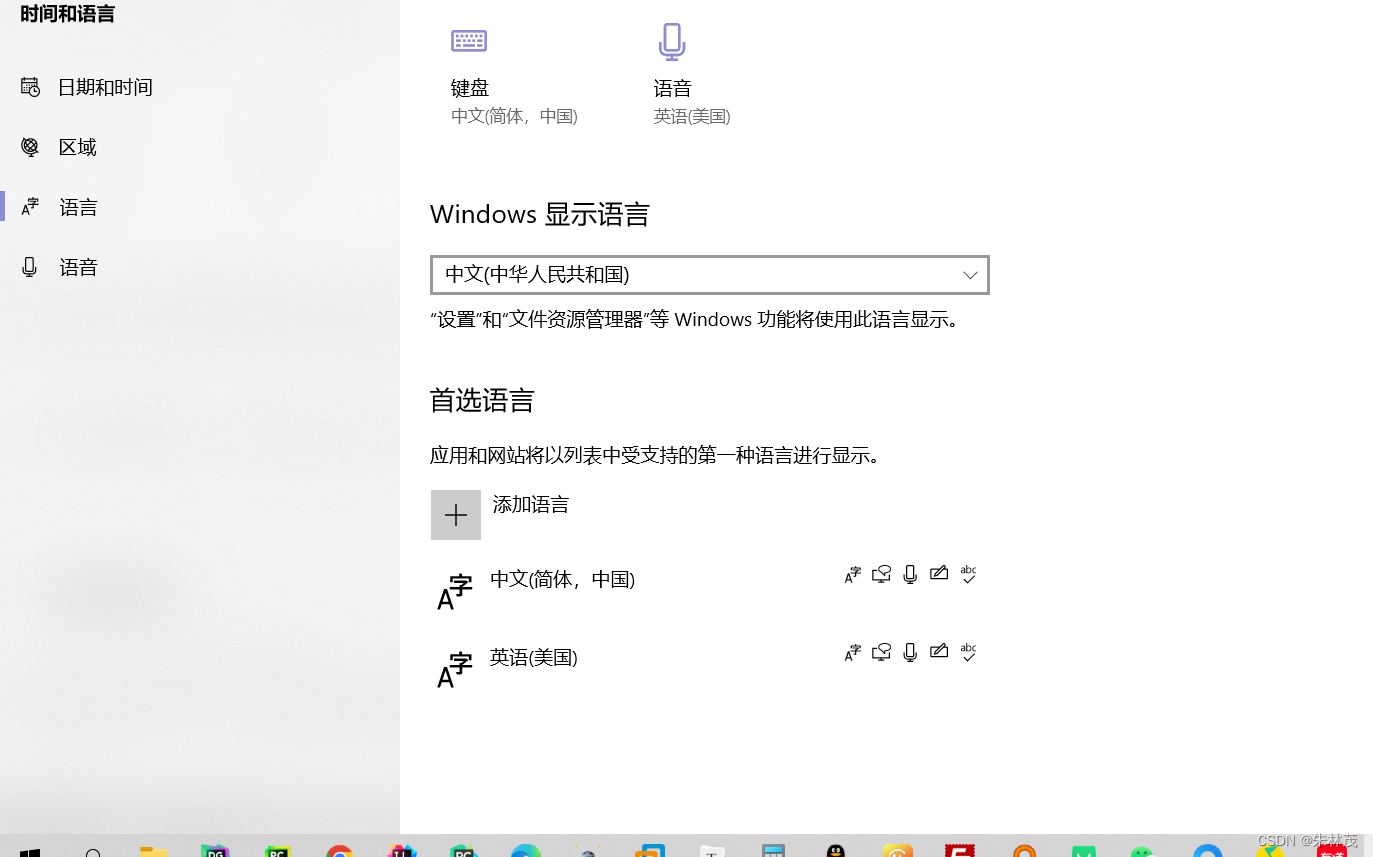Screen dimensions: 1373x857
Task: Open taskbar search magnifier
Action: click(x=93, y=850)
